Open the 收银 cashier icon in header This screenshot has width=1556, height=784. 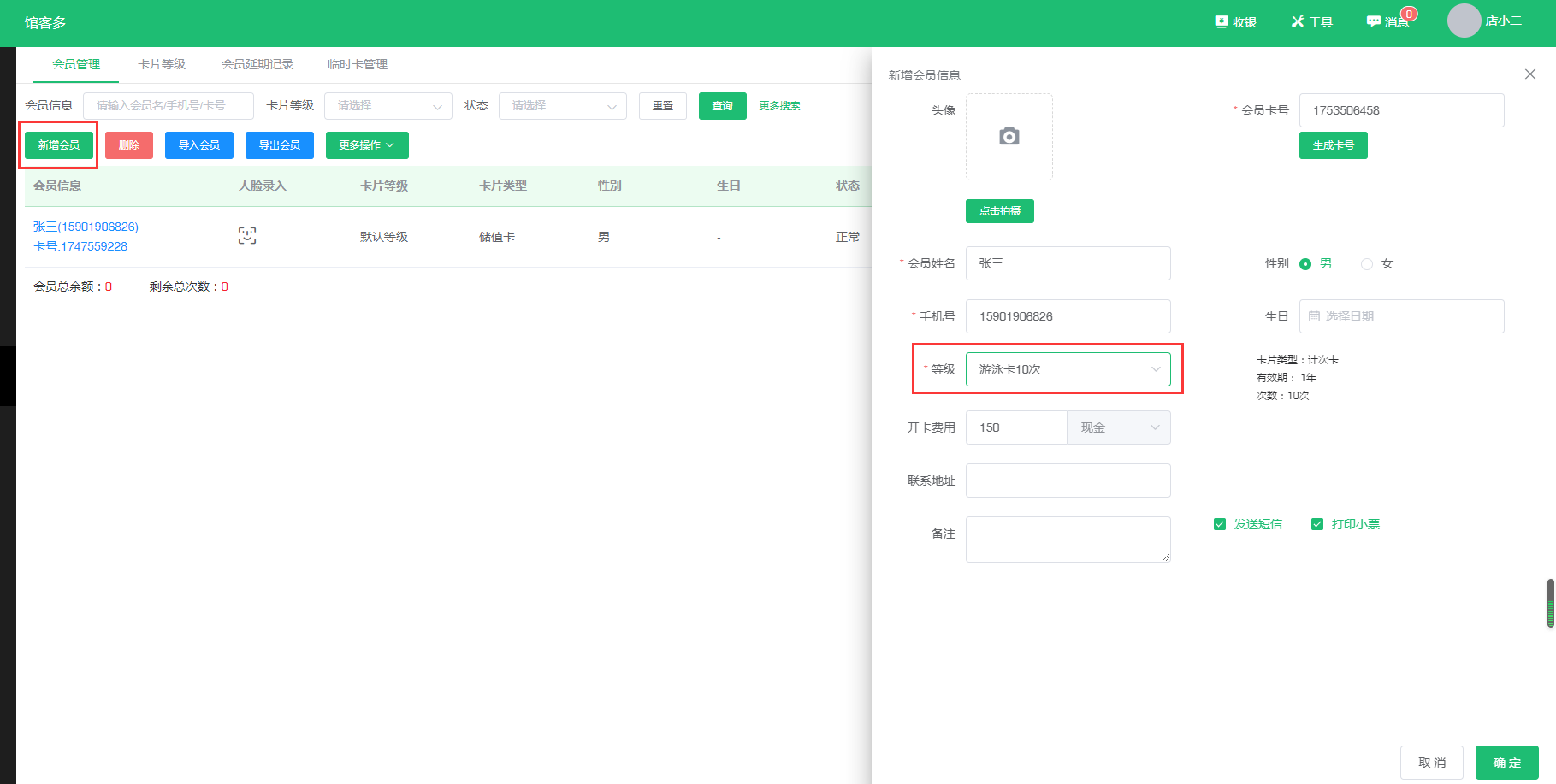(x=1222, y=21)
